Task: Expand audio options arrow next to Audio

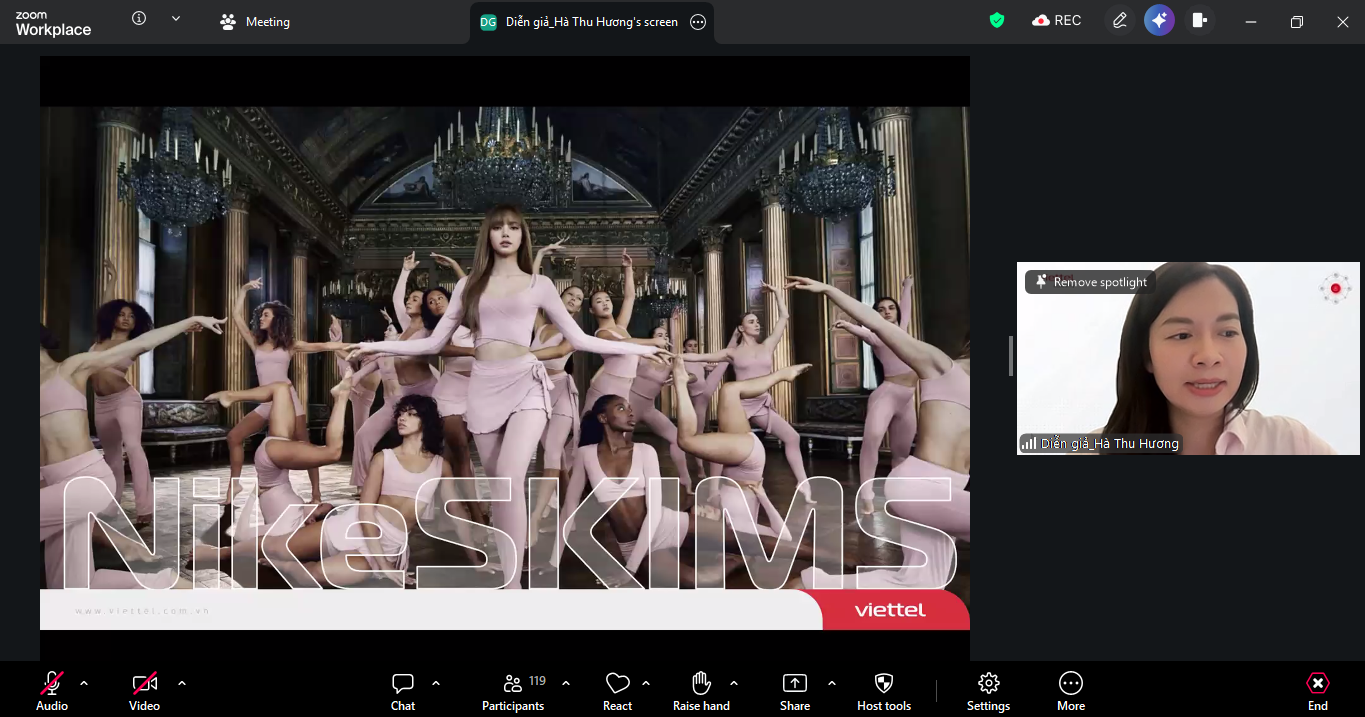Action: coord(84,683)
